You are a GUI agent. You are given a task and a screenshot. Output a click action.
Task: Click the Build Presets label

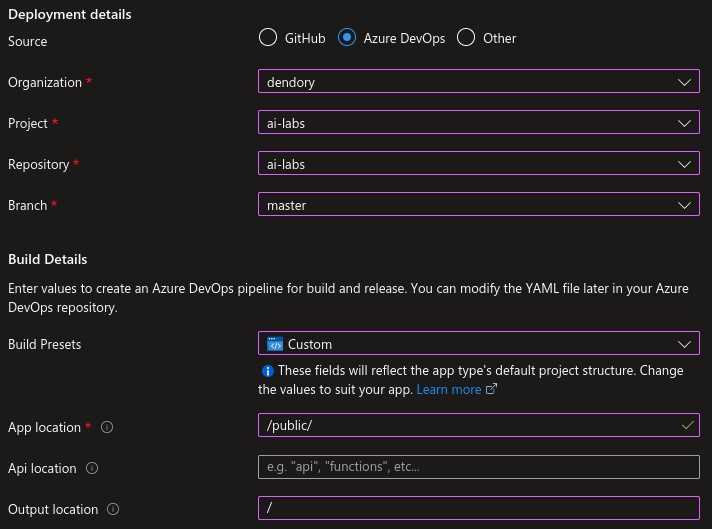(x=44, y=344)
